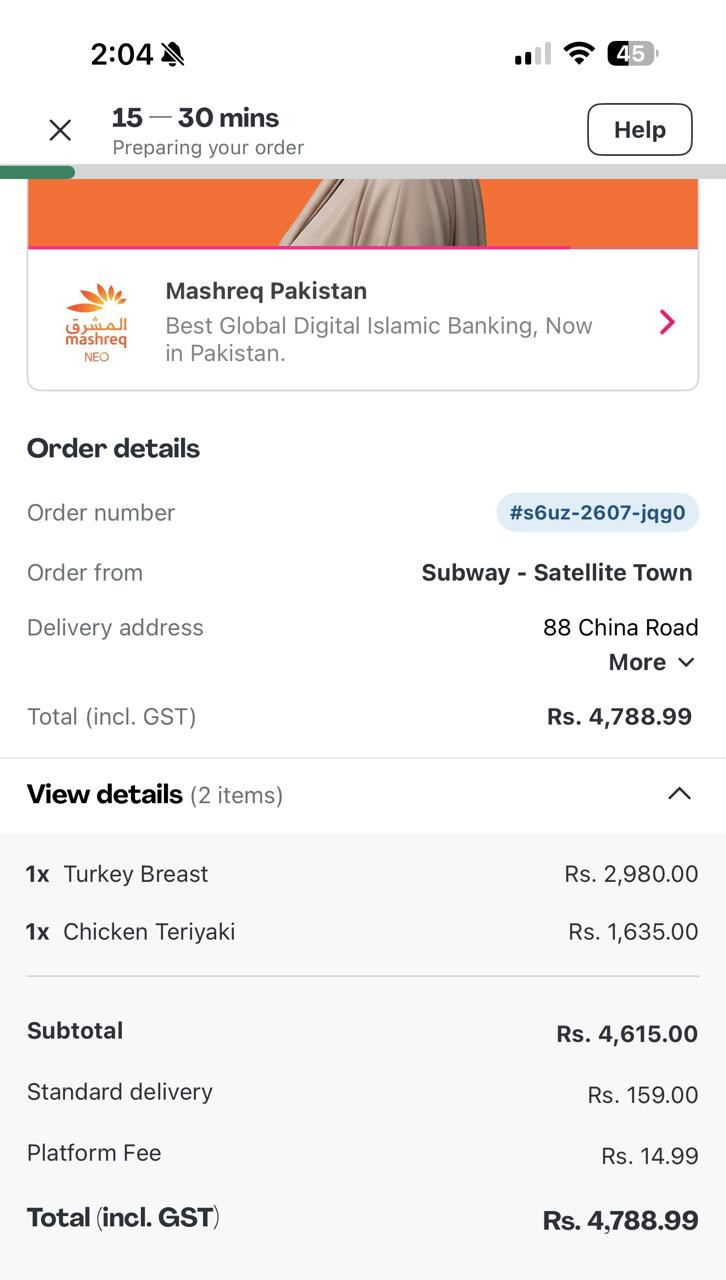Tap the Mashreq Pakistan title text

coord(266,291)
